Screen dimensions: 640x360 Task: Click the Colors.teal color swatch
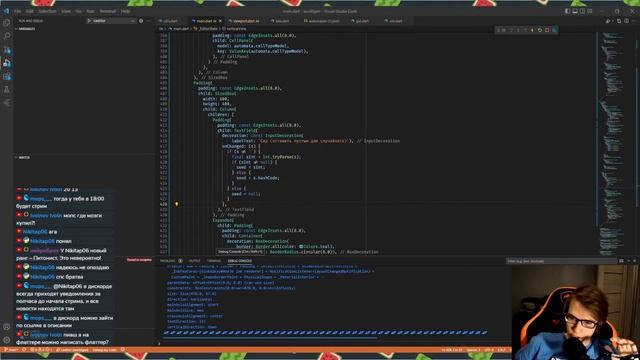pyautogui.click(x=301, y=247)
